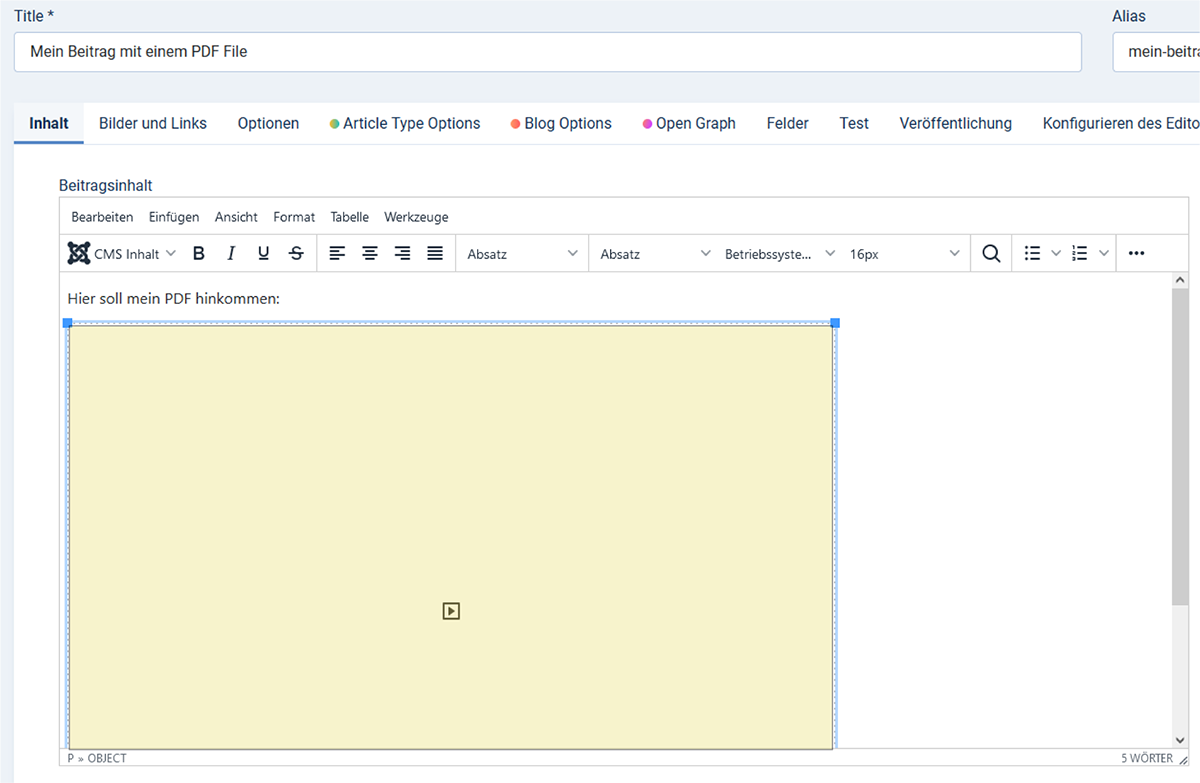This screenshot has height=783, width=1200.
Task: Click the Title input field
Action: 547,52
